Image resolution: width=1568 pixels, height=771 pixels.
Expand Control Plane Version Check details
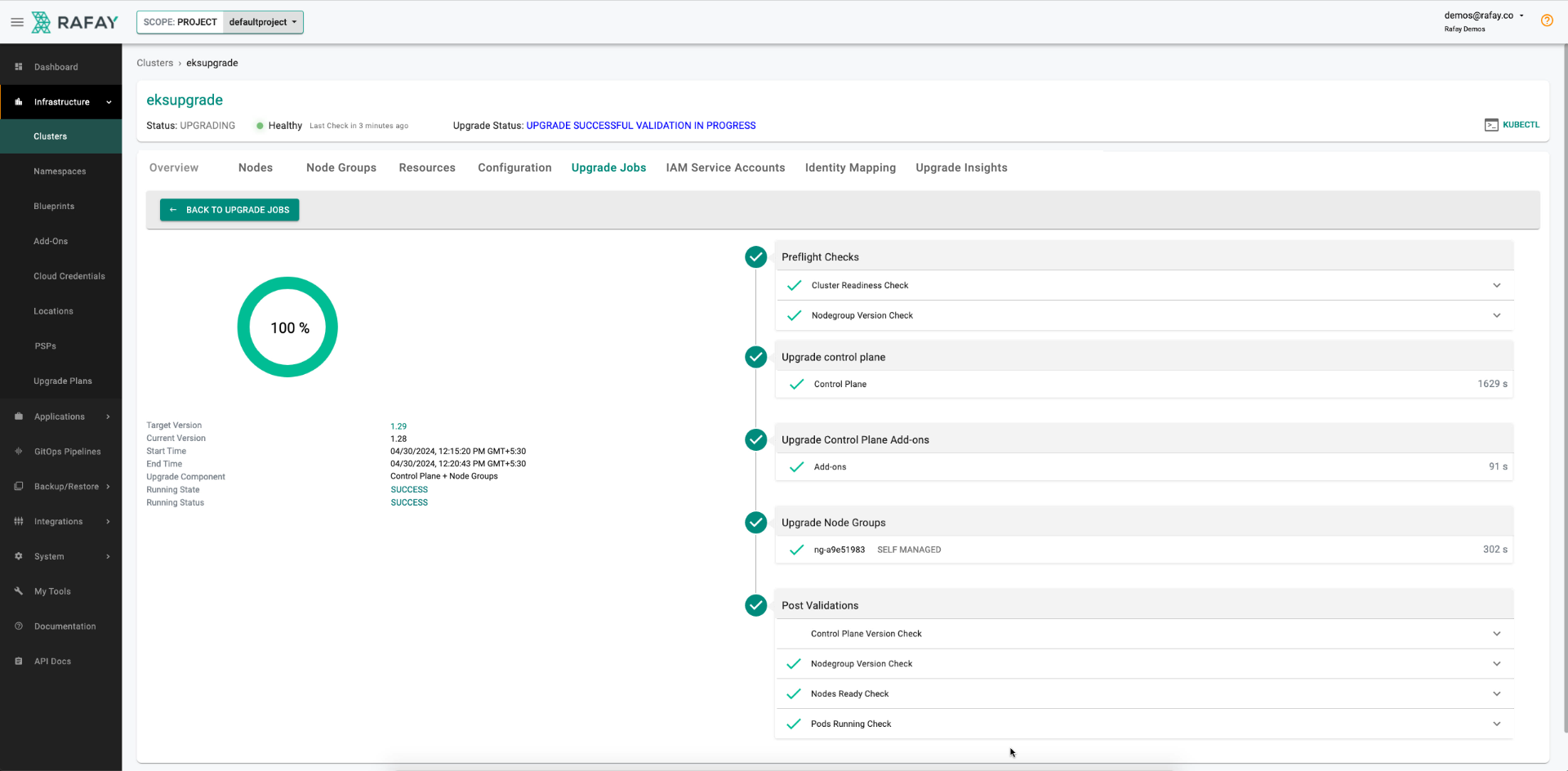coord(1497,634)
